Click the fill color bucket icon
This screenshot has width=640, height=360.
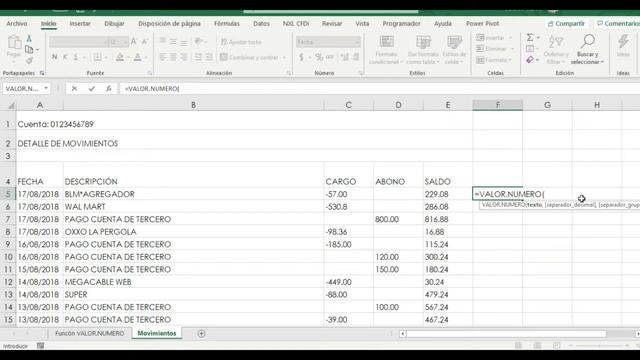[x=120, y=57]
